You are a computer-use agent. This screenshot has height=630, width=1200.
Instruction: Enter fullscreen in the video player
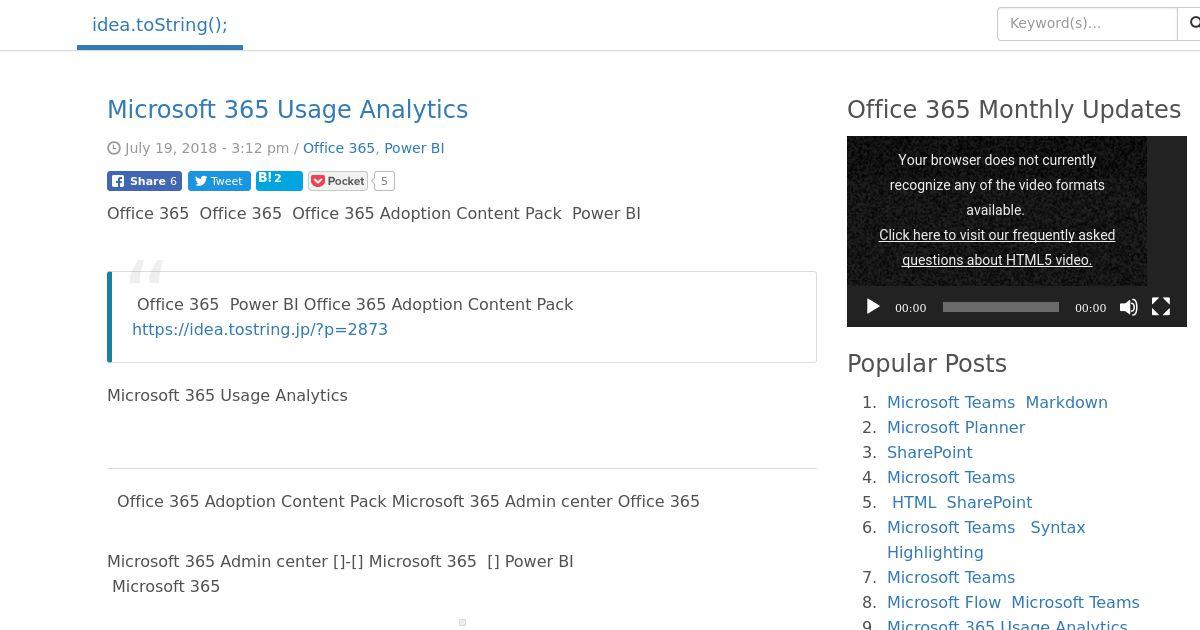click(1161, 307)
